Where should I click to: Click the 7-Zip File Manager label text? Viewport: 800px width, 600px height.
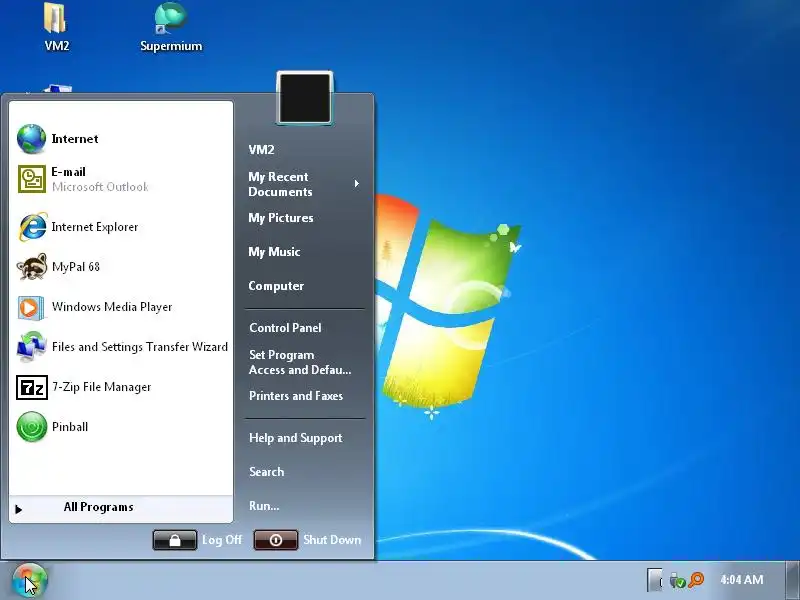click(x=102, y=387)
